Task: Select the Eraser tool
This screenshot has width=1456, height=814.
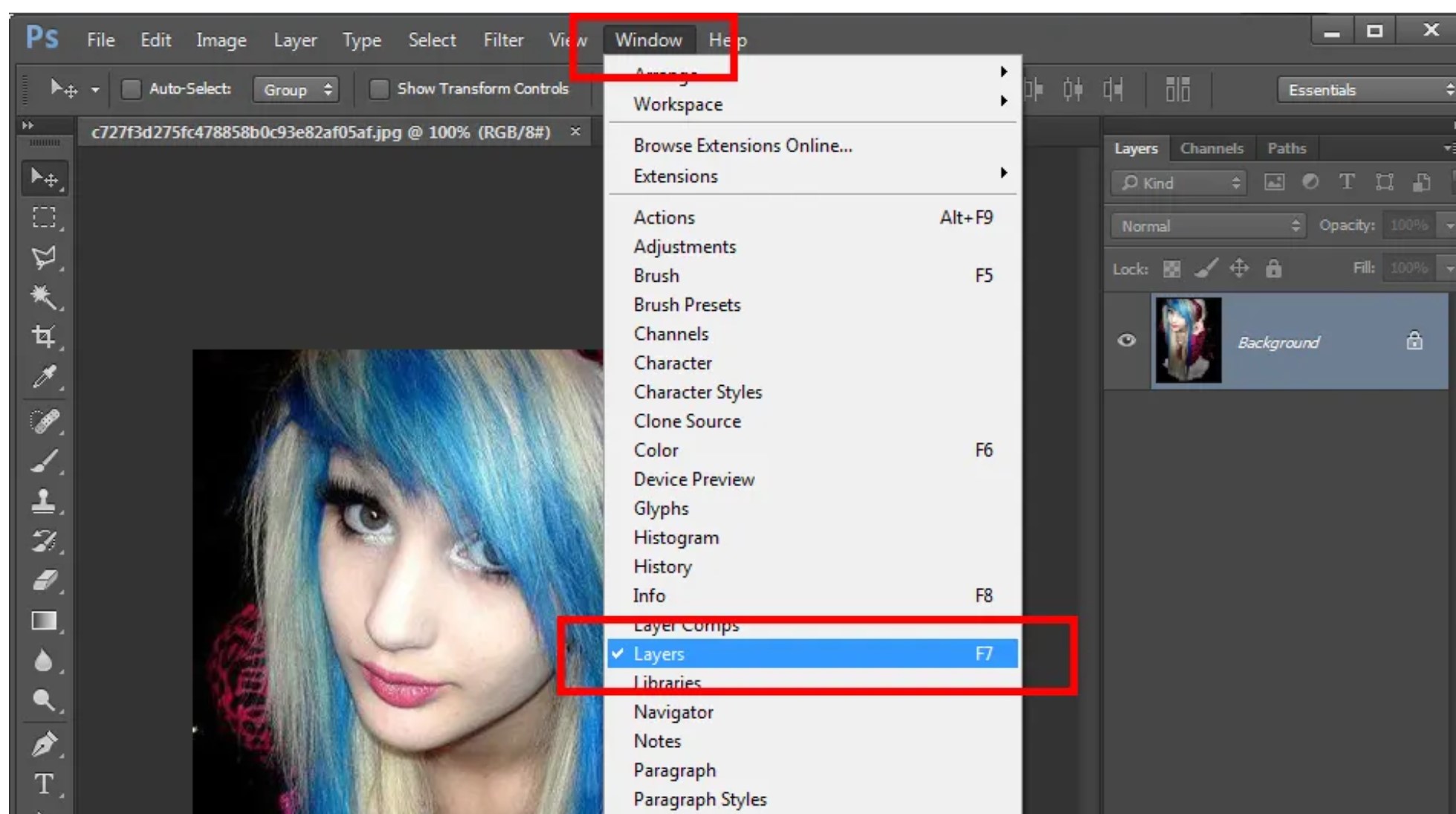Action: coord(44,581)
